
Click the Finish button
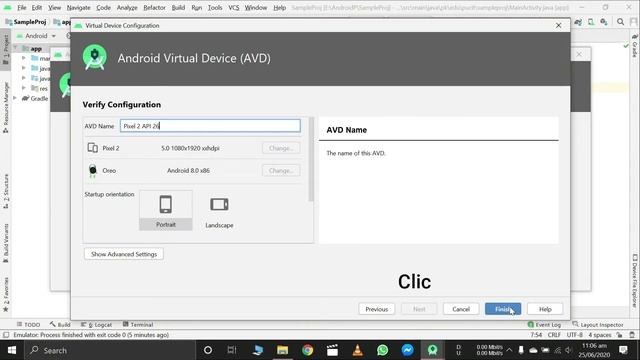(x=502, y=309)
